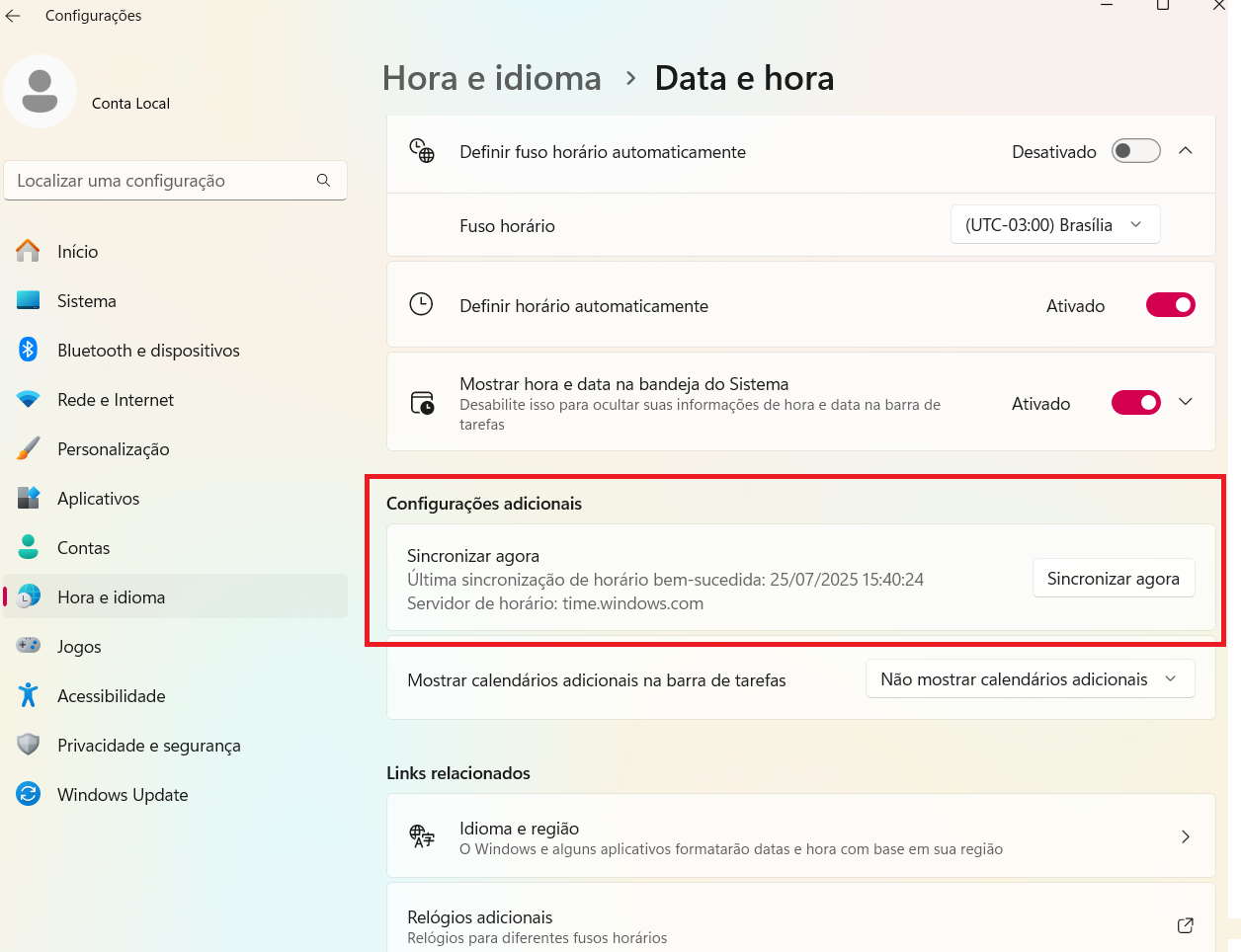The height and width of the screenshot is (952, 1241).
Task: Open the Início section icon
Action: (x=28, y=251)
